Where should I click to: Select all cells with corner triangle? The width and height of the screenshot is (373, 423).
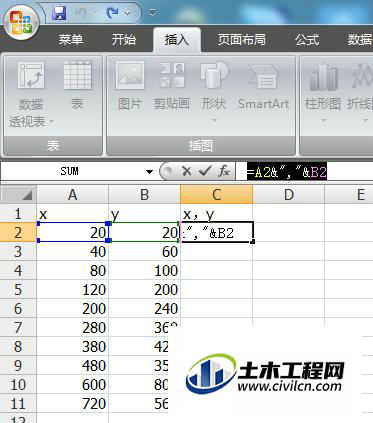(x=18, y=194)
